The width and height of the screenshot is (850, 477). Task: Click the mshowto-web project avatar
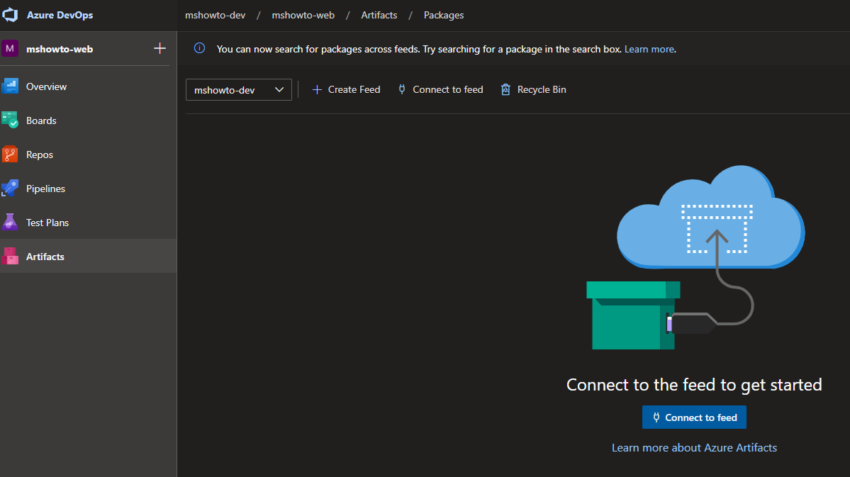click(11, 48)
